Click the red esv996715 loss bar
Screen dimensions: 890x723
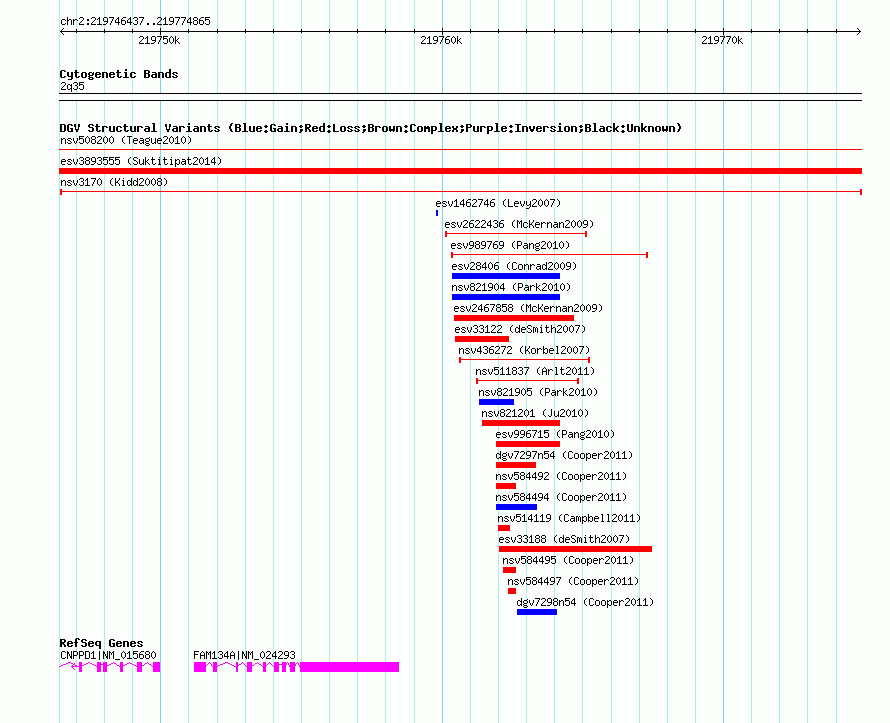(528, 444)
